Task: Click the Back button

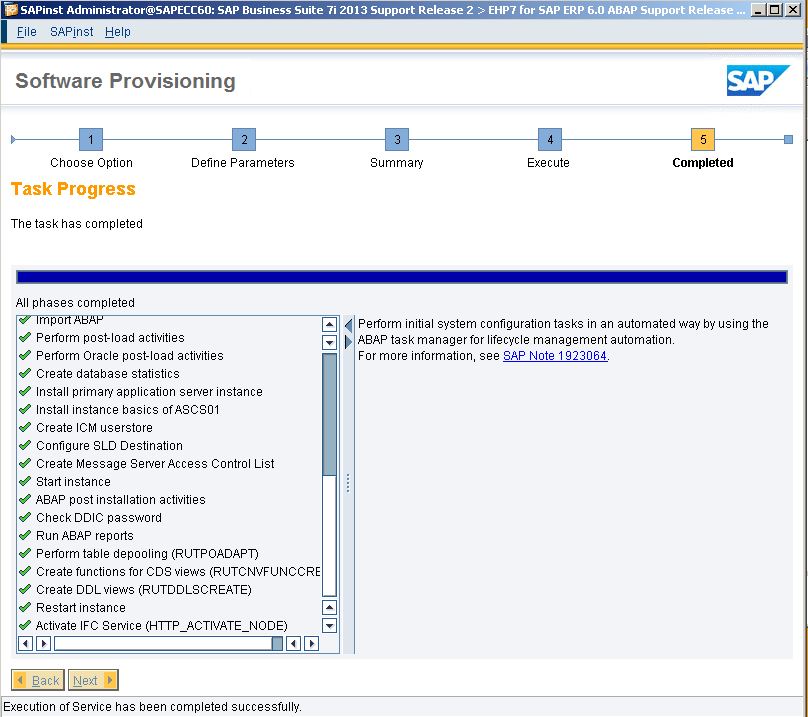Action: [38, 680]
